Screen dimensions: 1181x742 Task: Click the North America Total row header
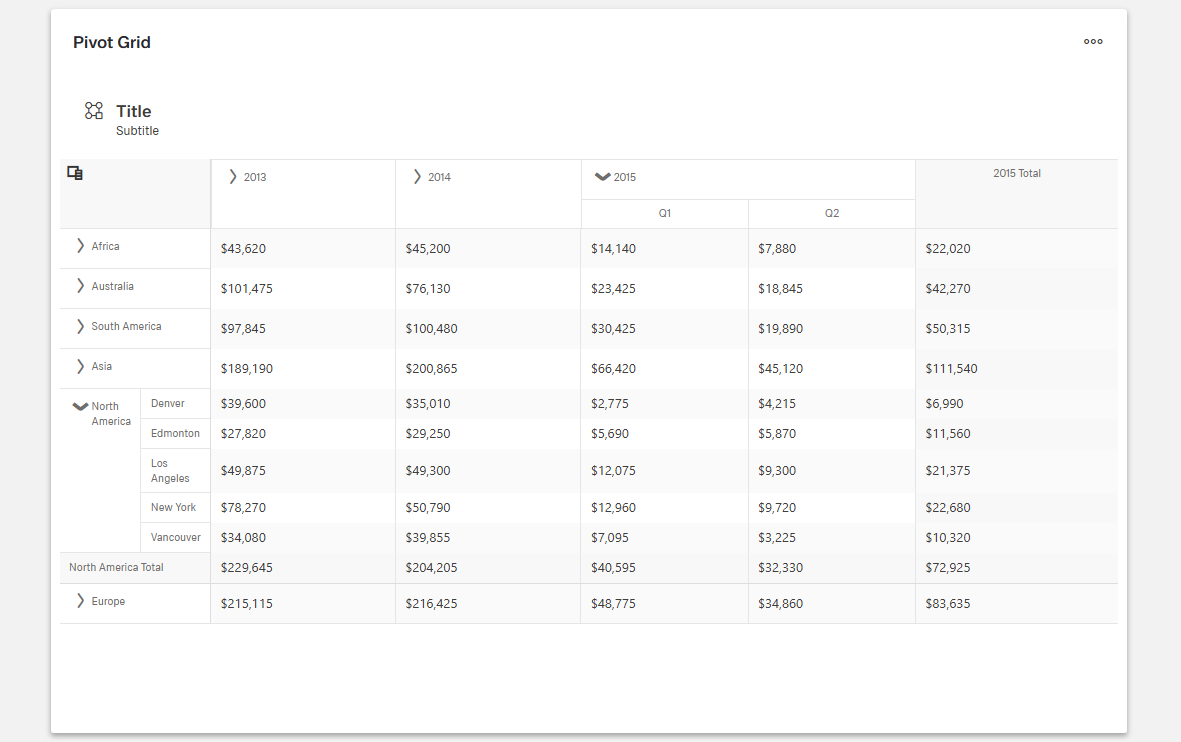[x=116, y=567]
